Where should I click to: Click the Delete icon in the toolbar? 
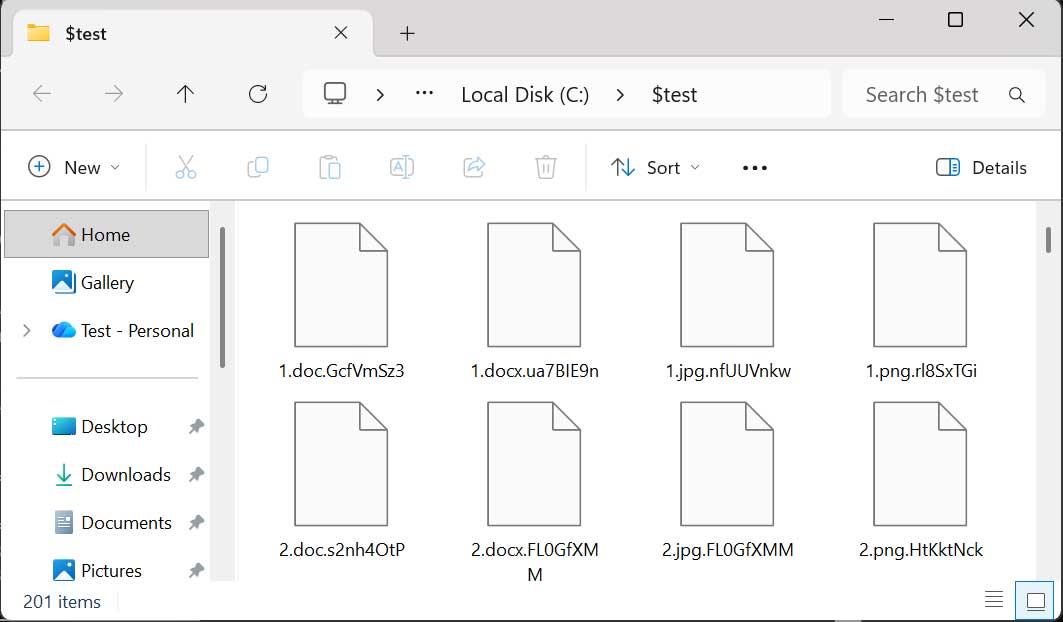point(545,167)
